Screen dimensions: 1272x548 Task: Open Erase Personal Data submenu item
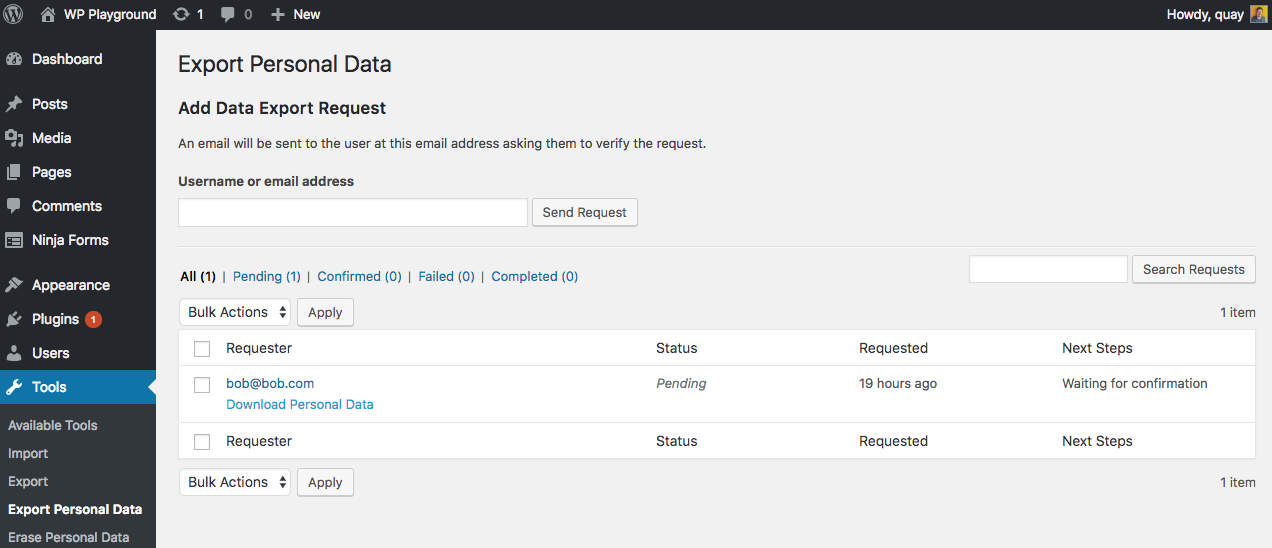(x=68, y=537)
